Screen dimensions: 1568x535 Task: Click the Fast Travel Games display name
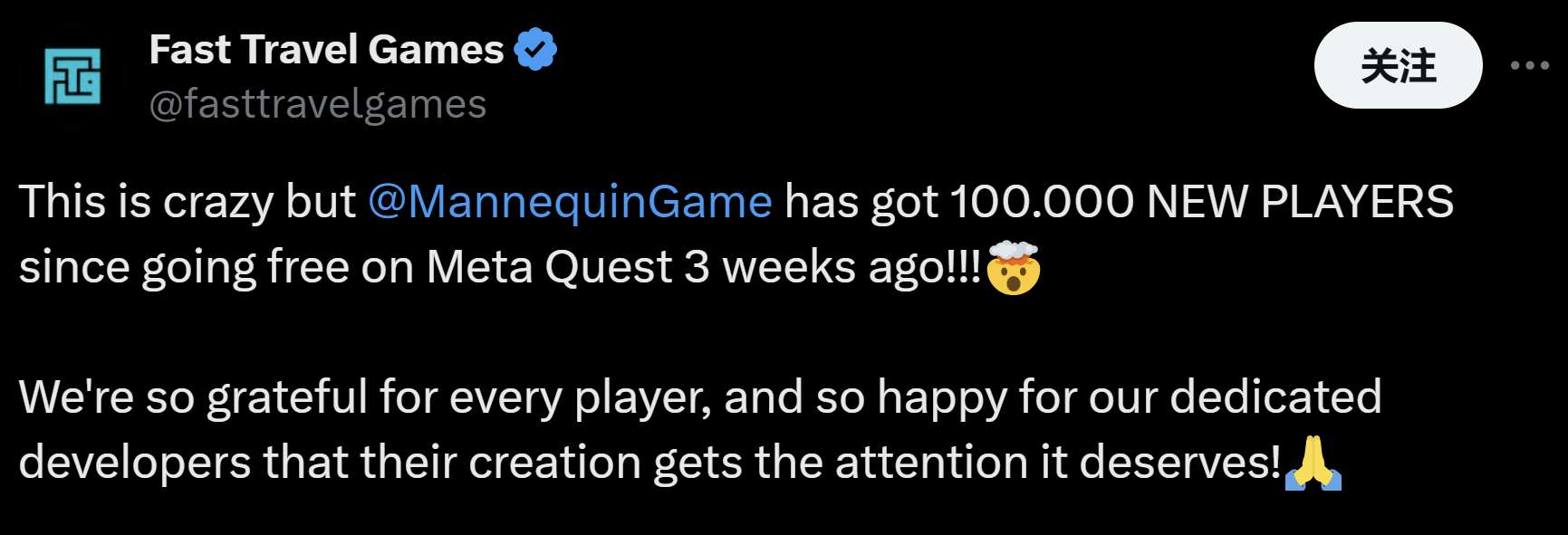[326, 49]
